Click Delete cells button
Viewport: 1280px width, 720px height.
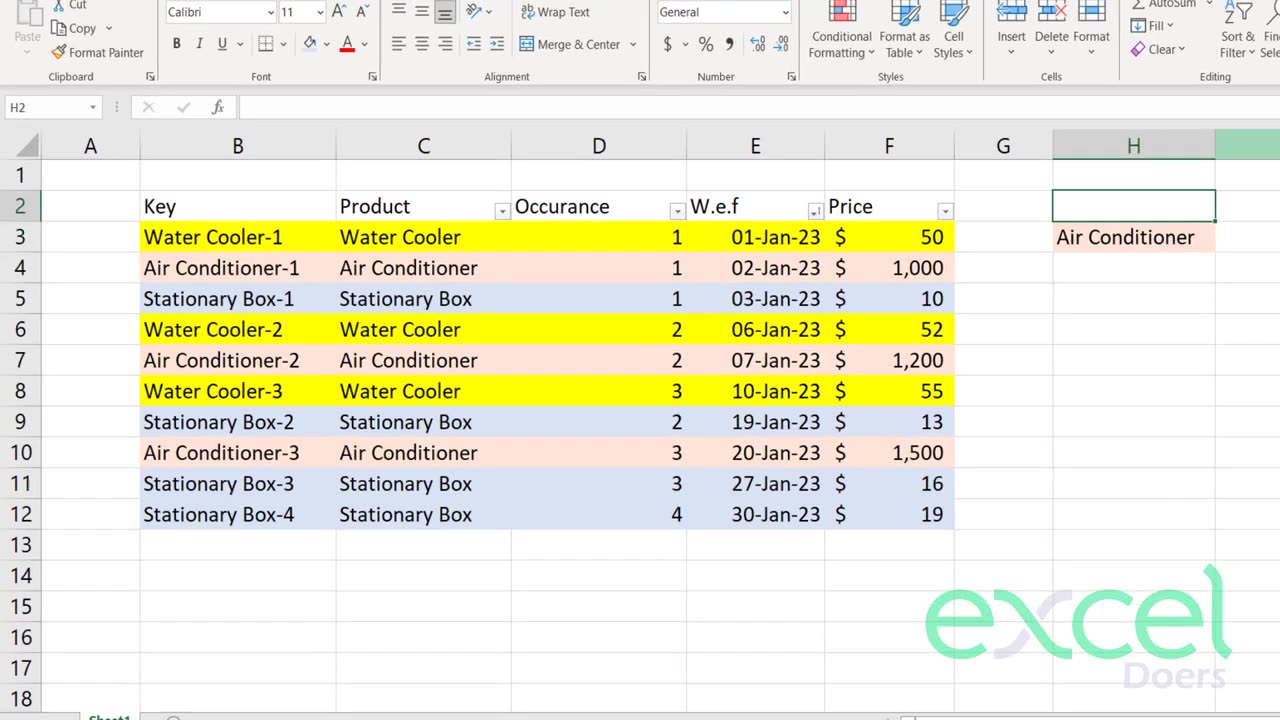click(1051, 30)
